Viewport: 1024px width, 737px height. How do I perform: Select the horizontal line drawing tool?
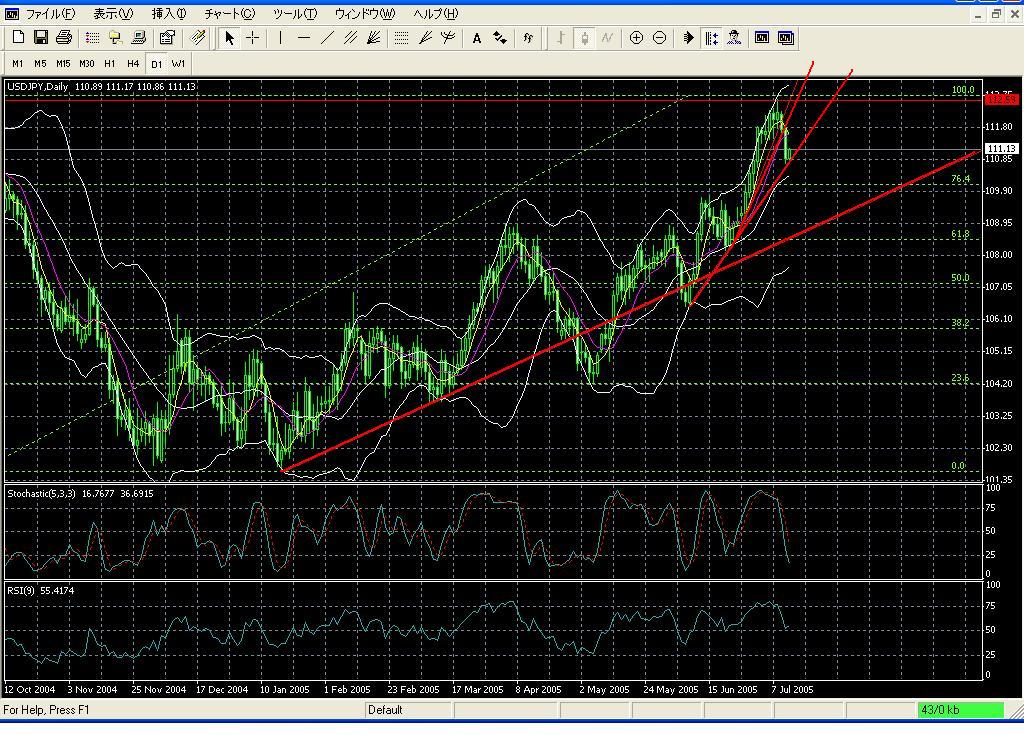(304, 38)
